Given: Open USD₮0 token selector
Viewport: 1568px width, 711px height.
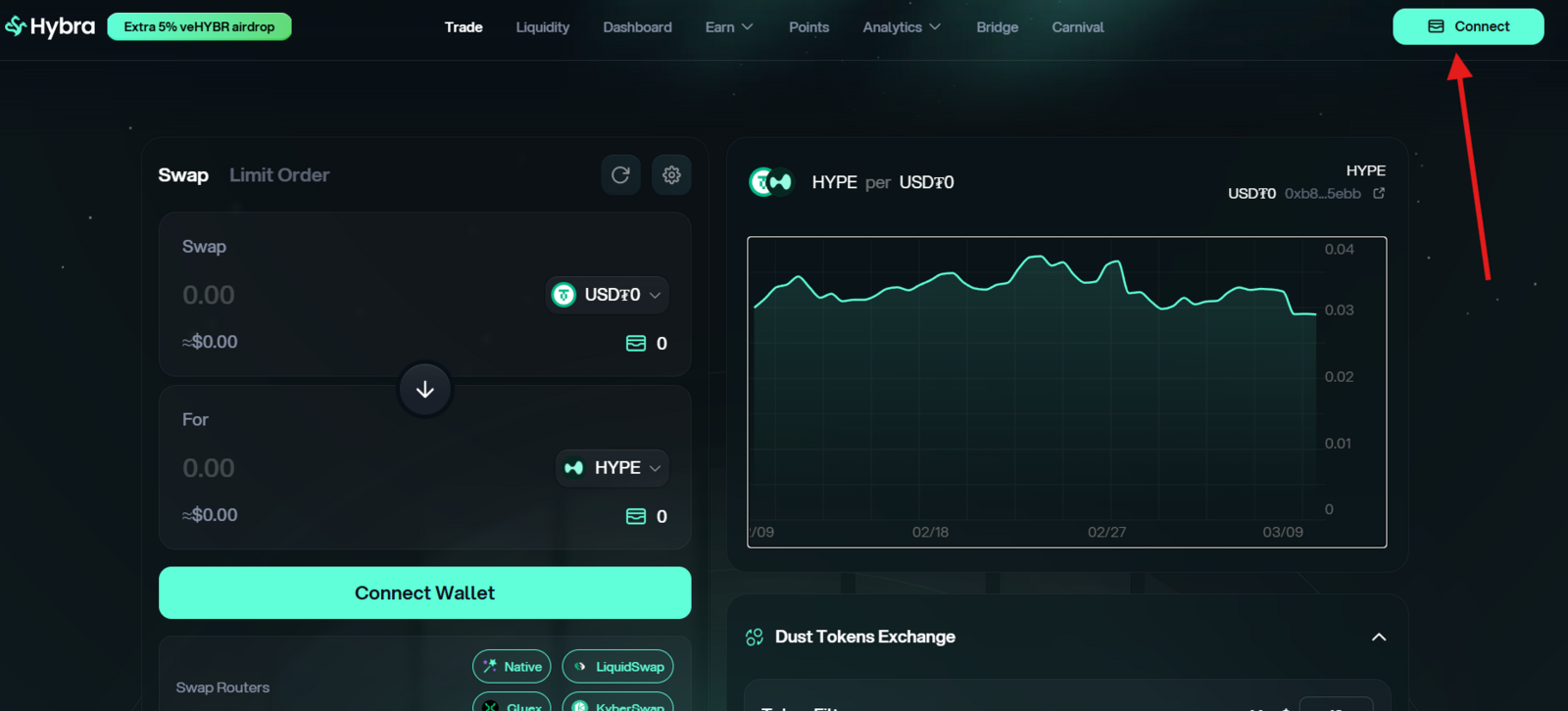Looking at the screenshot, I should click(x=608, y=295).
